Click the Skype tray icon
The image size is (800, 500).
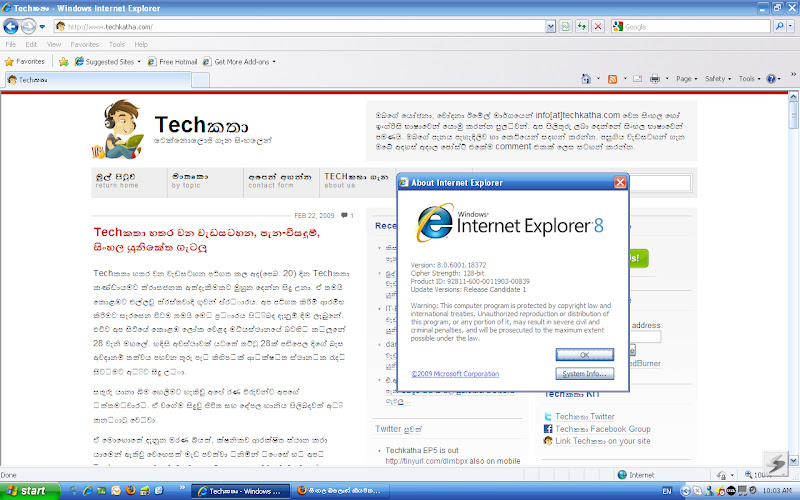point(697,491)
